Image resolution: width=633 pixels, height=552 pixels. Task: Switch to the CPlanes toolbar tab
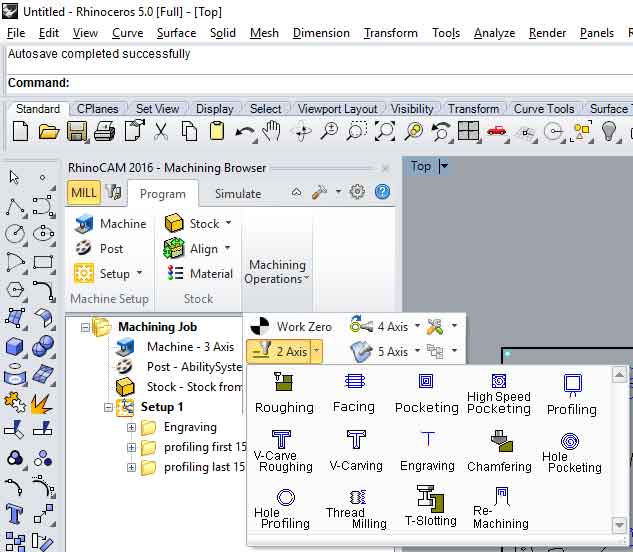click(97, 109)
